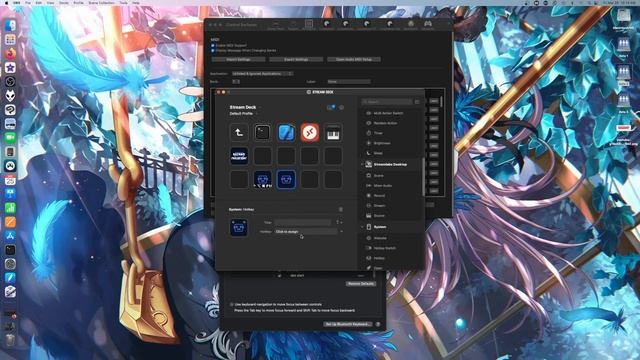
Task: Toggle the blue pages switch next to the gear
Action: (331, 107)
